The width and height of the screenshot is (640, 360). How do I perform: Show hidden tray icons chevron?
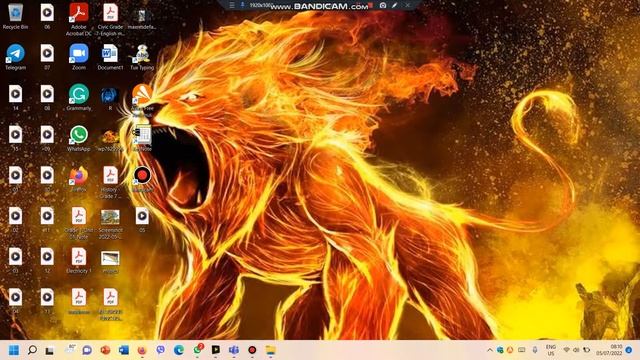(x=489, y=350)
